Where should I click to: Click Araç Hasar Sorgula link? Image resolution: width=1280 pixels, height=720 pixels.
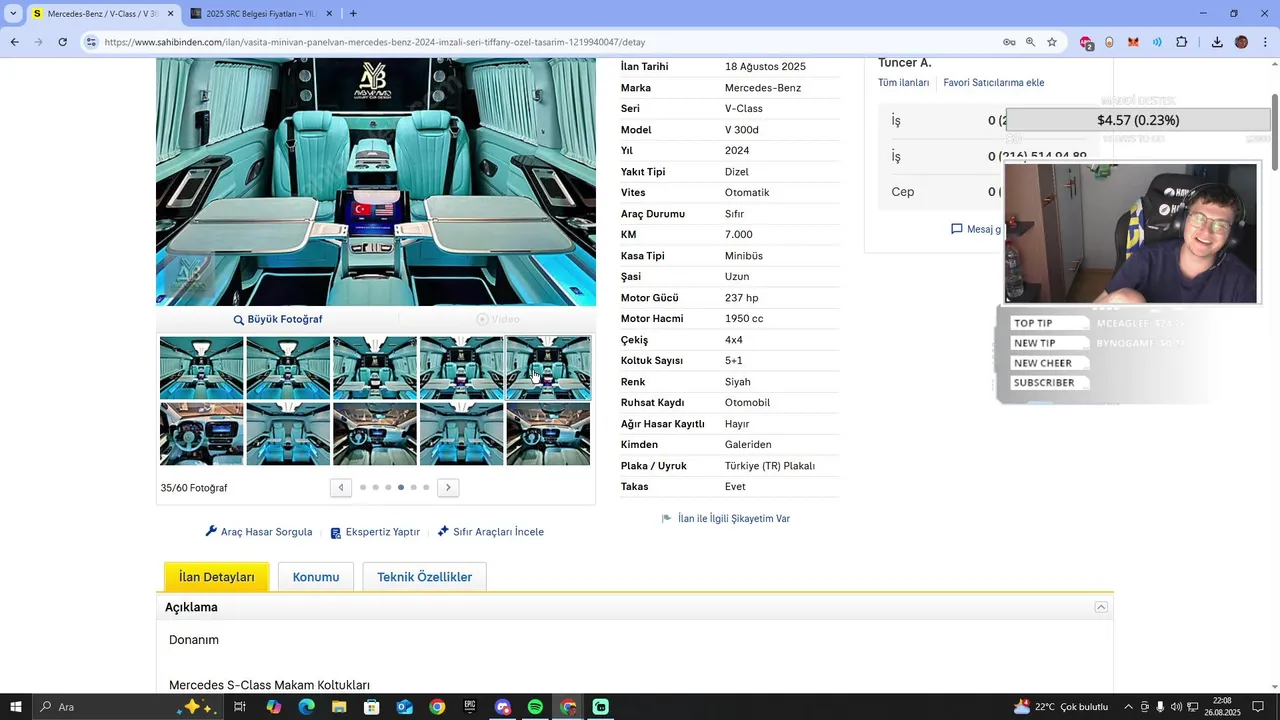(x=259, y=532)
